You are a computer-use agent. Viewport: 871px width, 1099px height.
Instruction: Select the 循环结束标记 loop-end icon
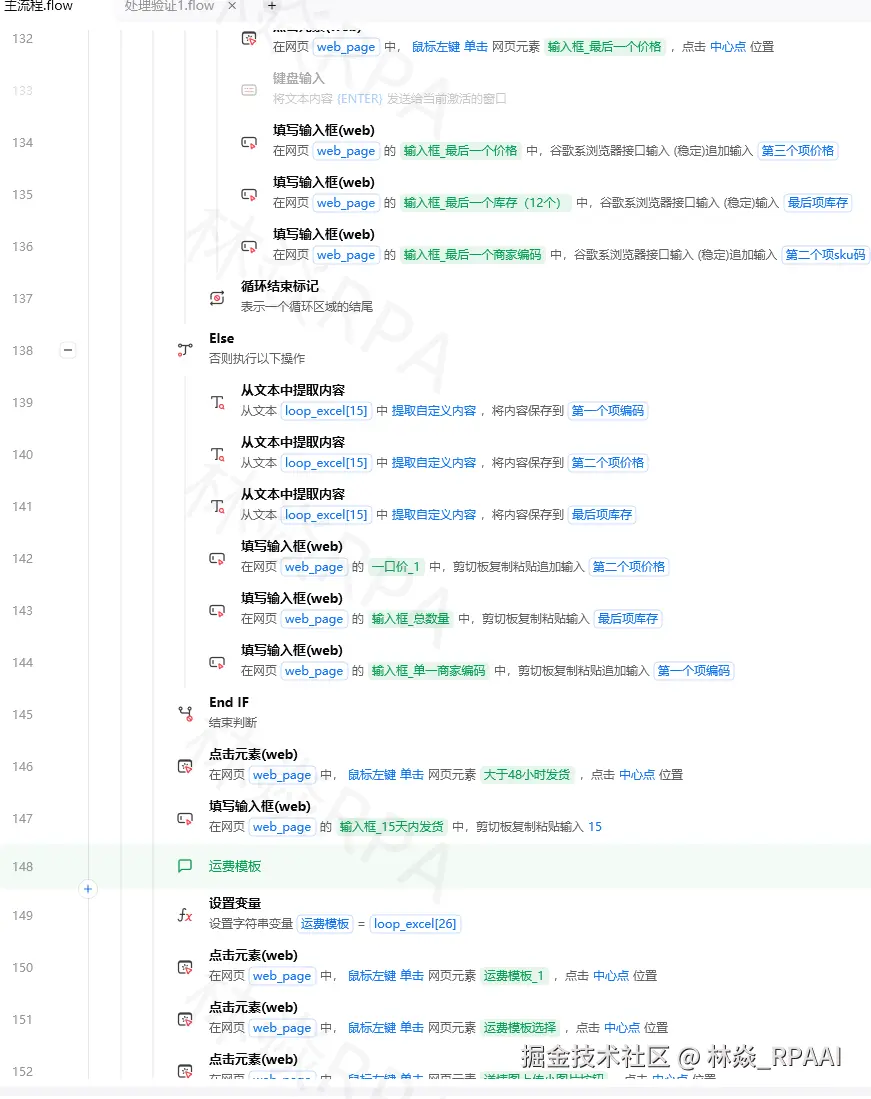pos(217,298)
